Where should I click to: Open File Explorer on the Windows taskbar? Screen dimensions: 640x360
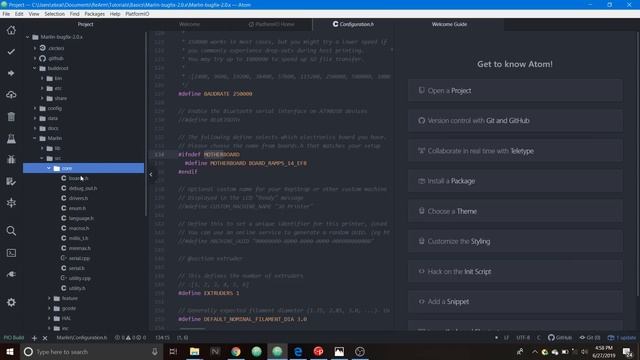tap(195, 351)
